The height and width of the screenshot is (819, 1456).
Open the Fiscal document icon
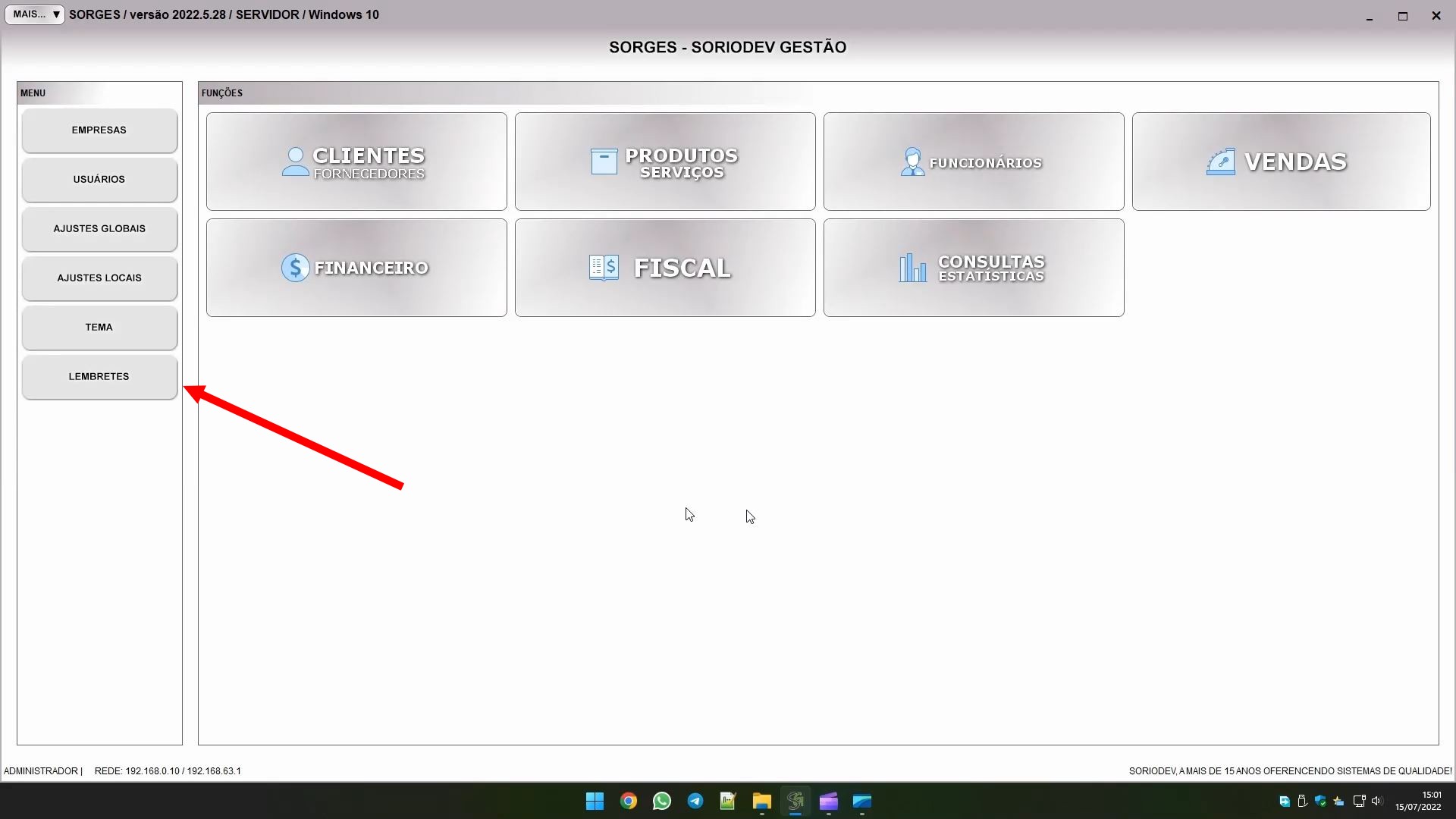click(x=604, y=268)
